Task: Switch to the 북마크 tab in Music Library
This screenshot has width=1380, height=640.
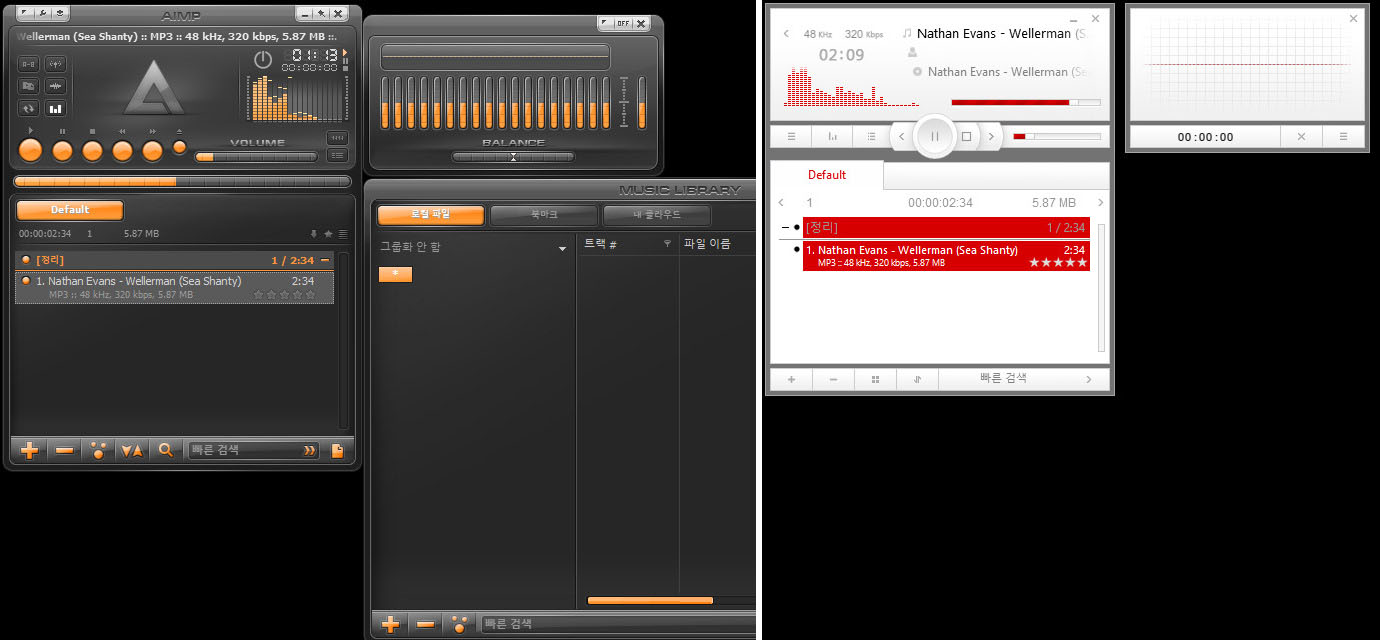Action: (x=544, y=215)
